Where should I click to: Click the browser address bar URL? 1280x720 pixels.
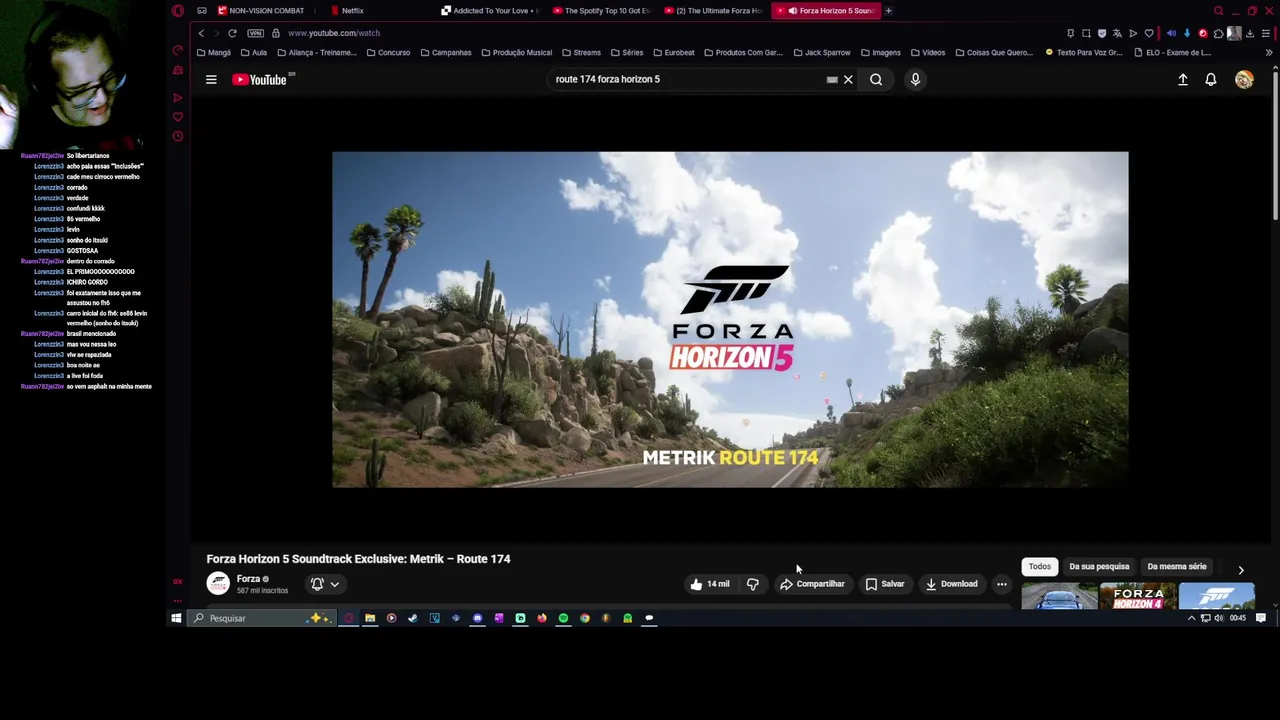pos(334,33)
